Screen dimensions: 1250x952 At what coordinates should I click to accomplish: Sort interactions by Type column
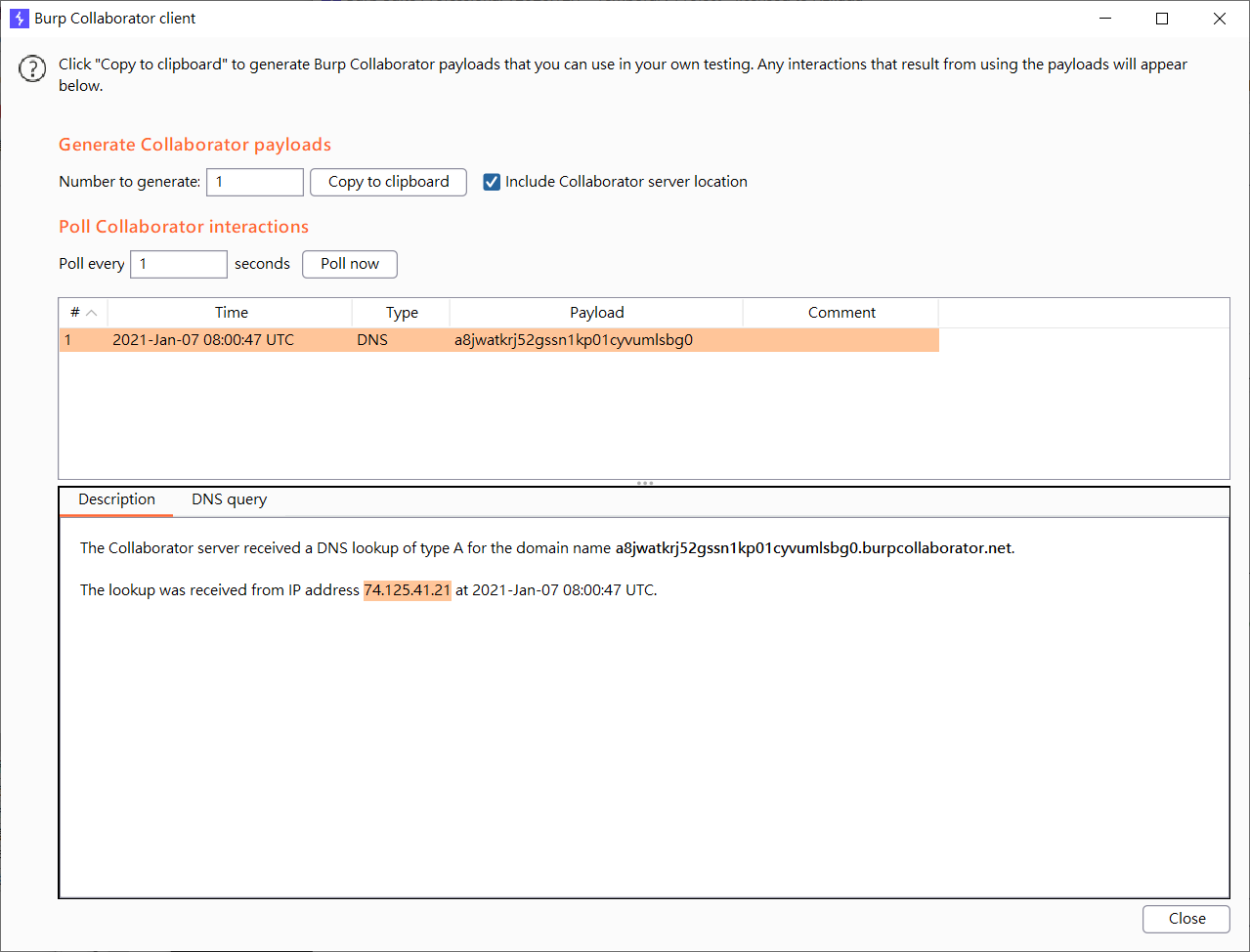[x=402, y=313]
